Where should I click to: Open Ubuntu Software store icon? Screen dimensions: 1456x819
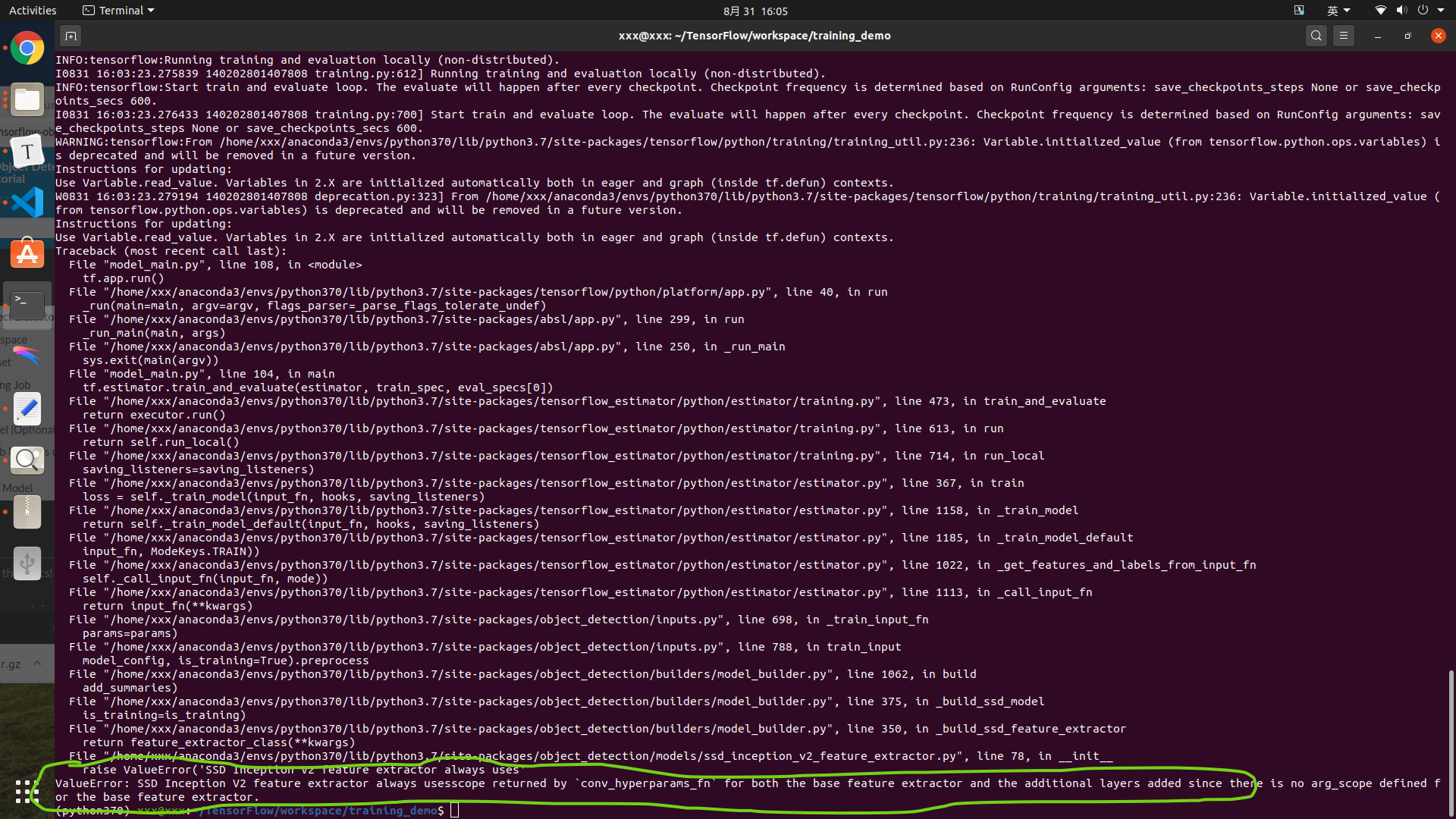(27, 254)
